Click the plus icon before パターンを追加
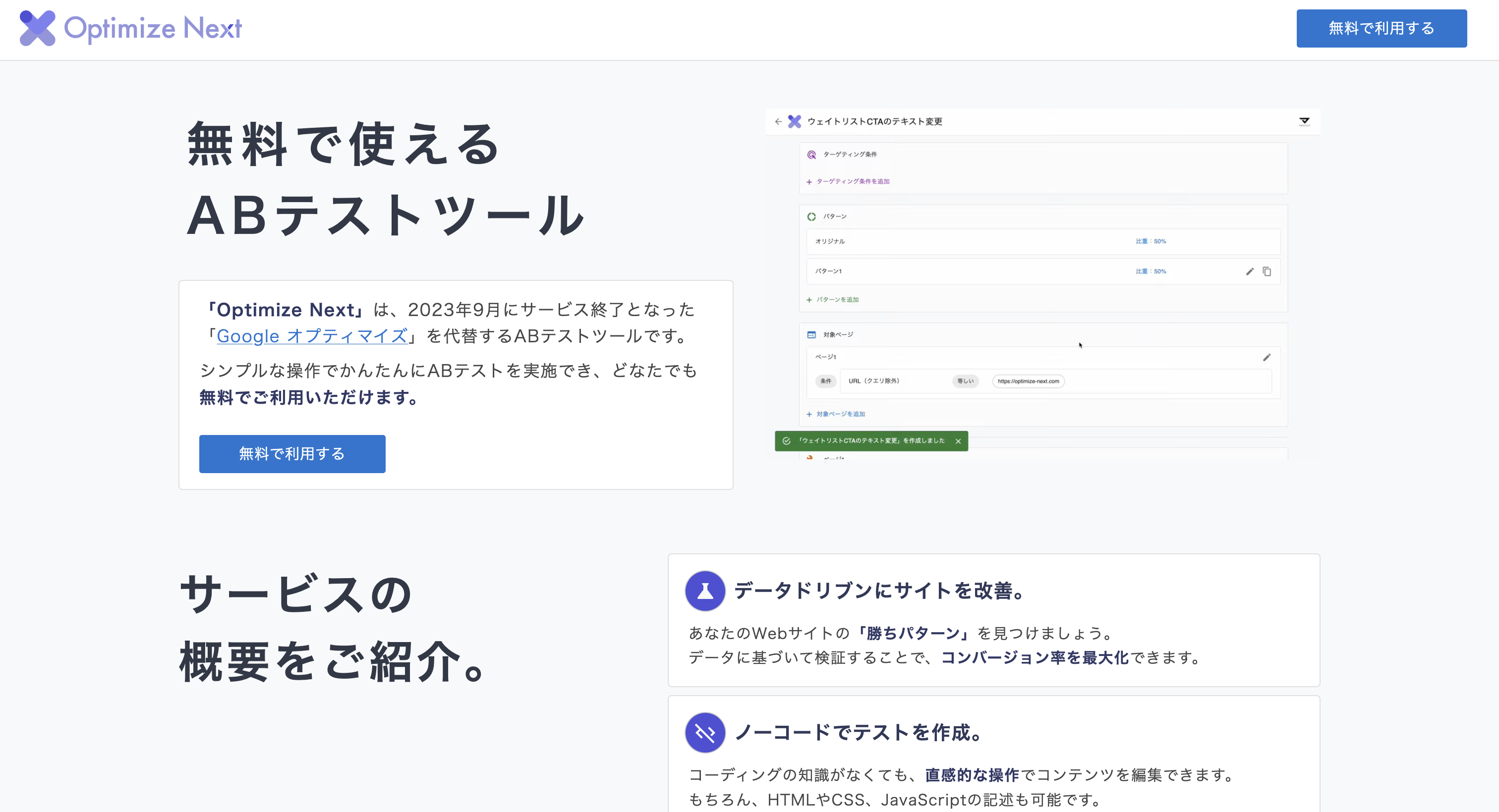1499x812 pixels. 809,300
